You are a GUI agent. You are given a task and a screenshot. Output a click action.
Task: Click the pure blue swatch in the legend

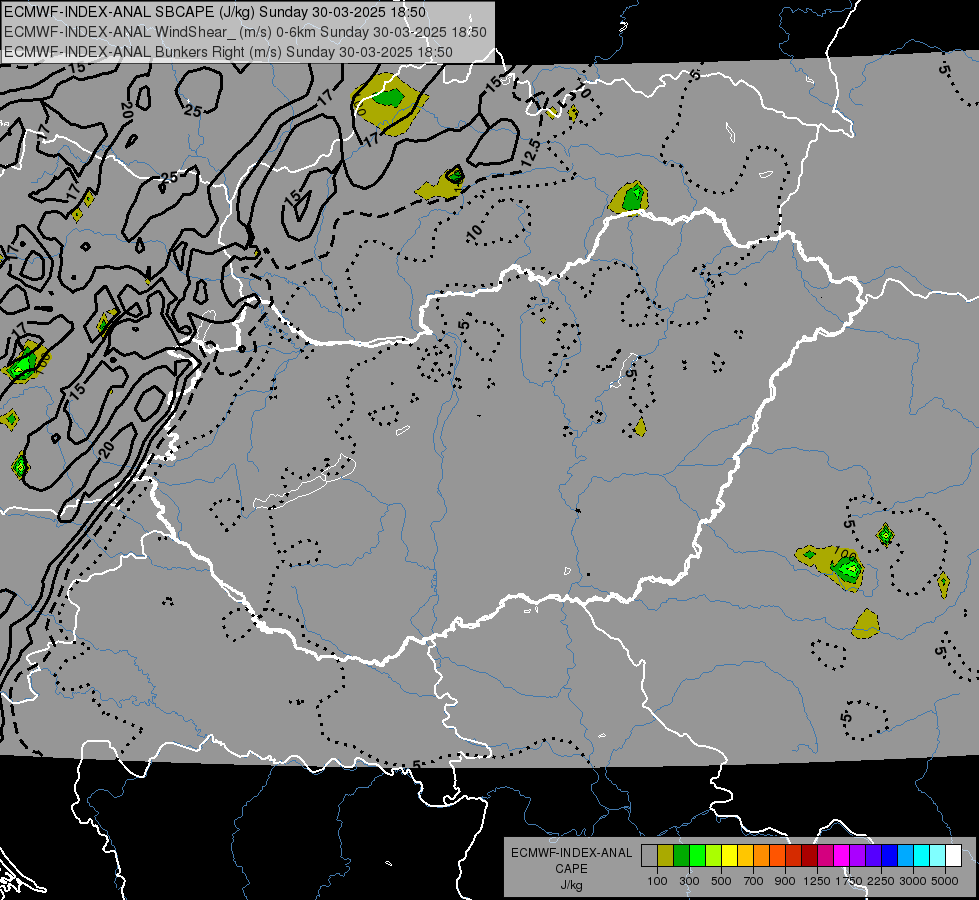(x=890, y=855)
